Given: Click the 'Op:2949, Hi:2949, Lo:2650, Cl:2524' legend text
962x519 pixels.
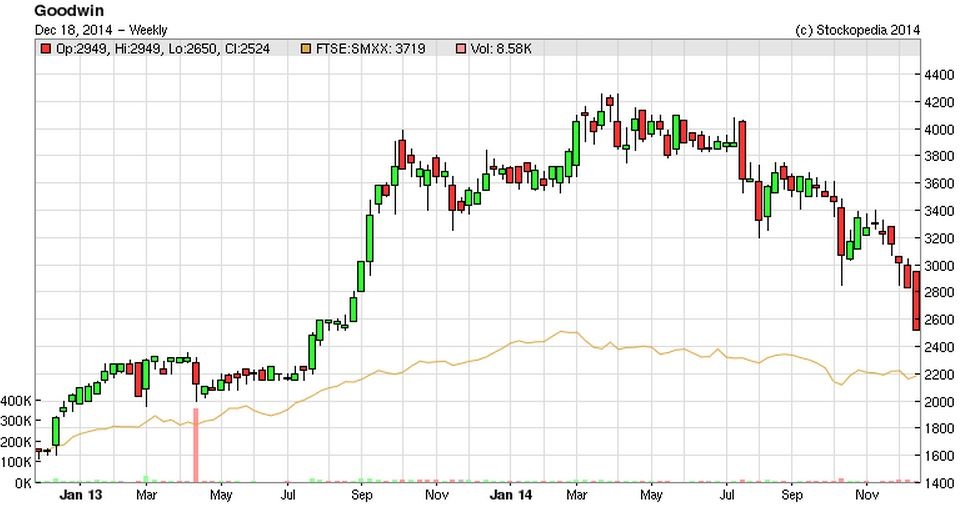Looking at the screenshot, I should 163,48.
